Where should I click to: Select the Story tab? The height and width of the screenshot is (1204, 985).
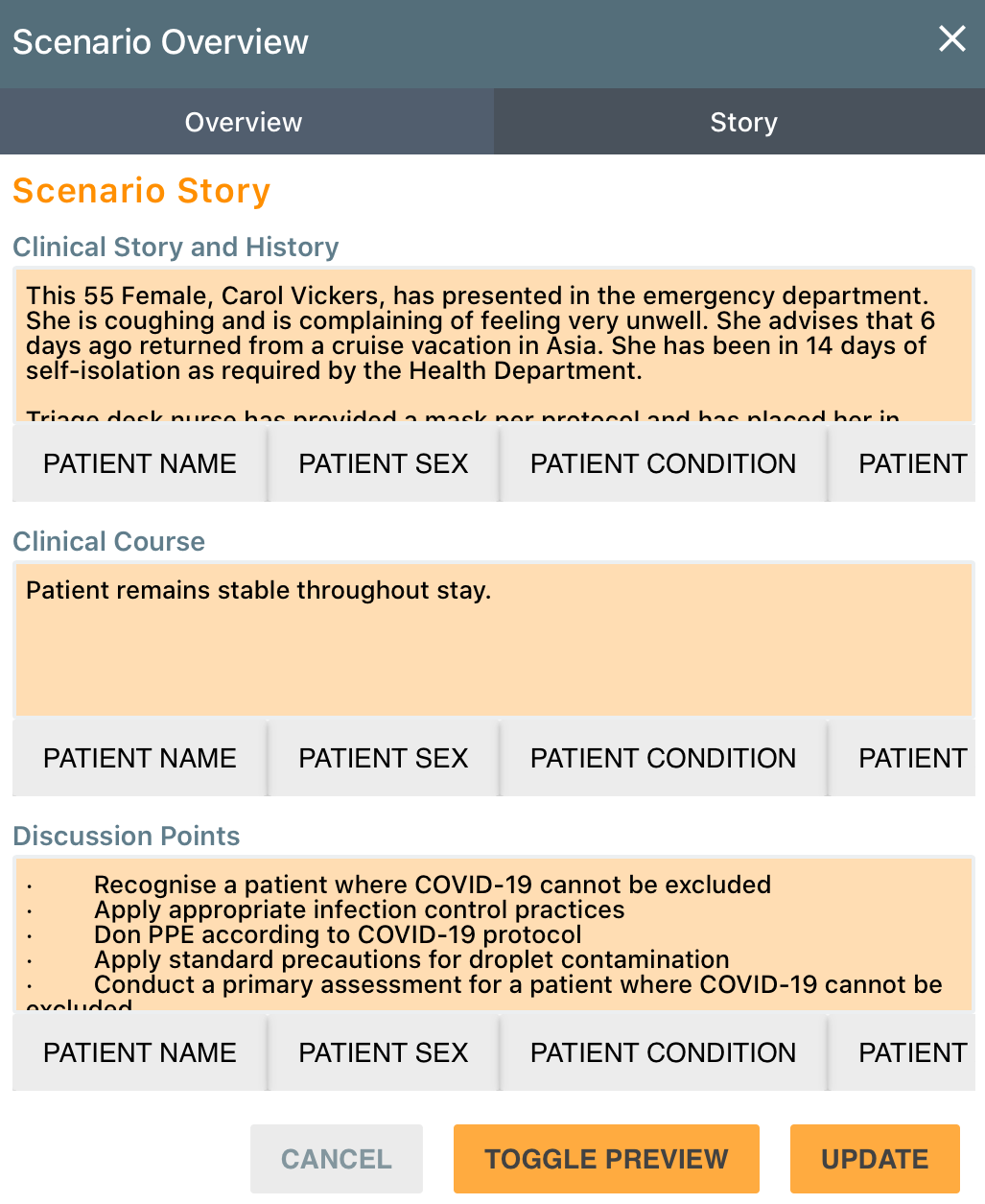point(743,122)
